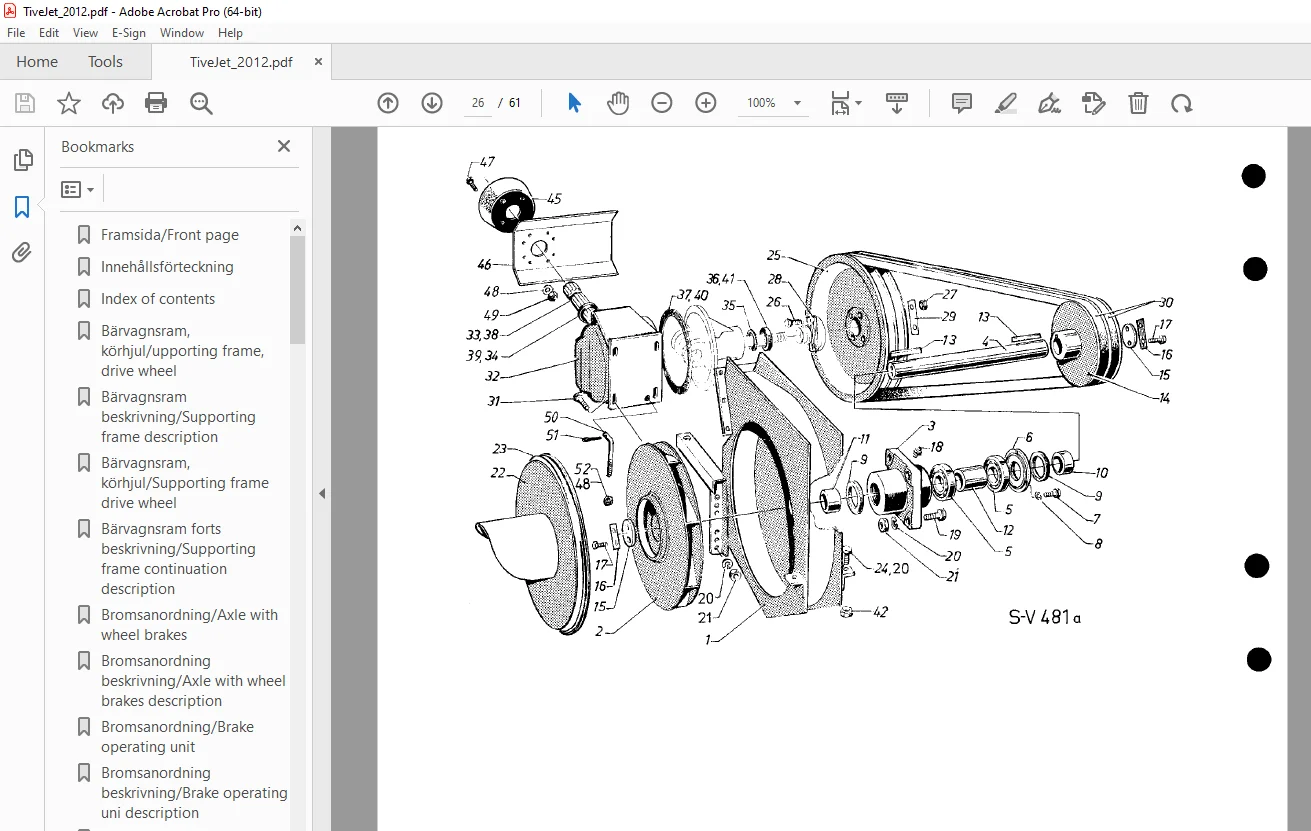Image resolution: width=1311 pixels, height=831 pixels.
Task: Open the Bookmarks options dropdown menu
Action: [x=77, y=189]
